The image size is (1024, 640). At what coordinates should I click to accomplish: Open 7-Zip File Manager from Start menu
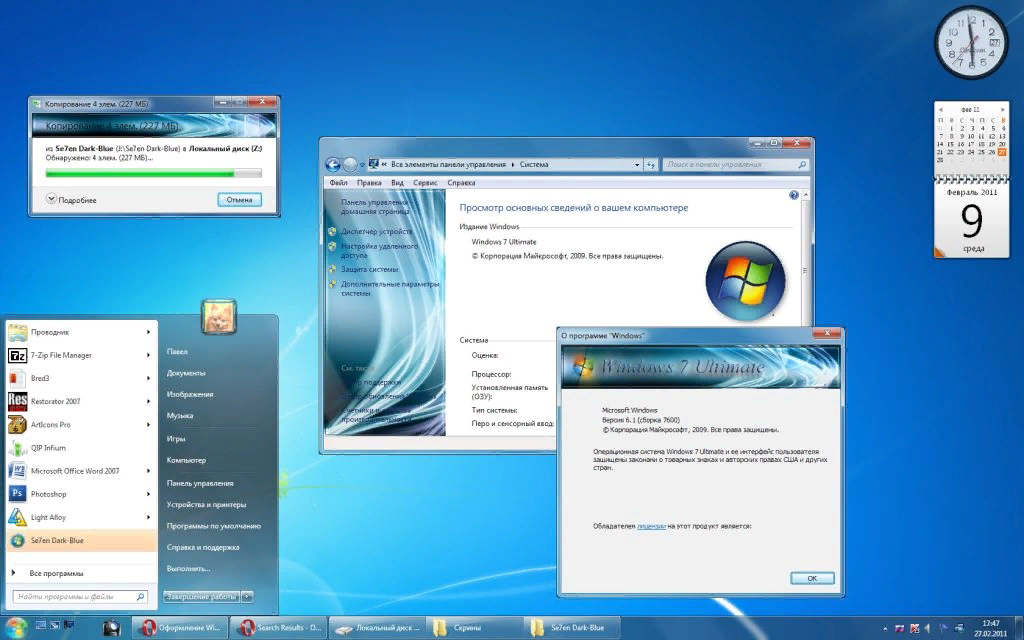(x=63, y=355)
